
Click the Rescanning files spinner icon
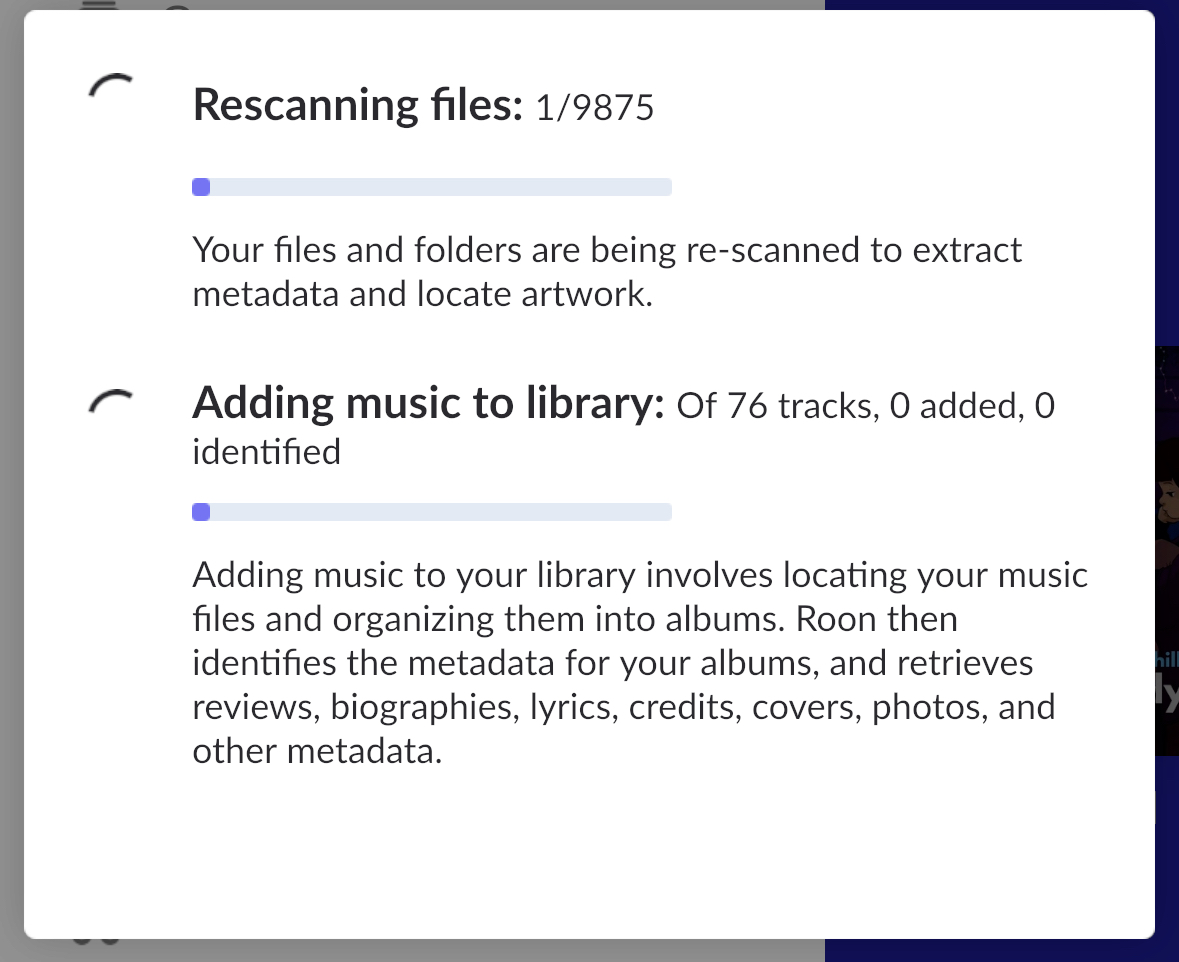coord(110,87)
